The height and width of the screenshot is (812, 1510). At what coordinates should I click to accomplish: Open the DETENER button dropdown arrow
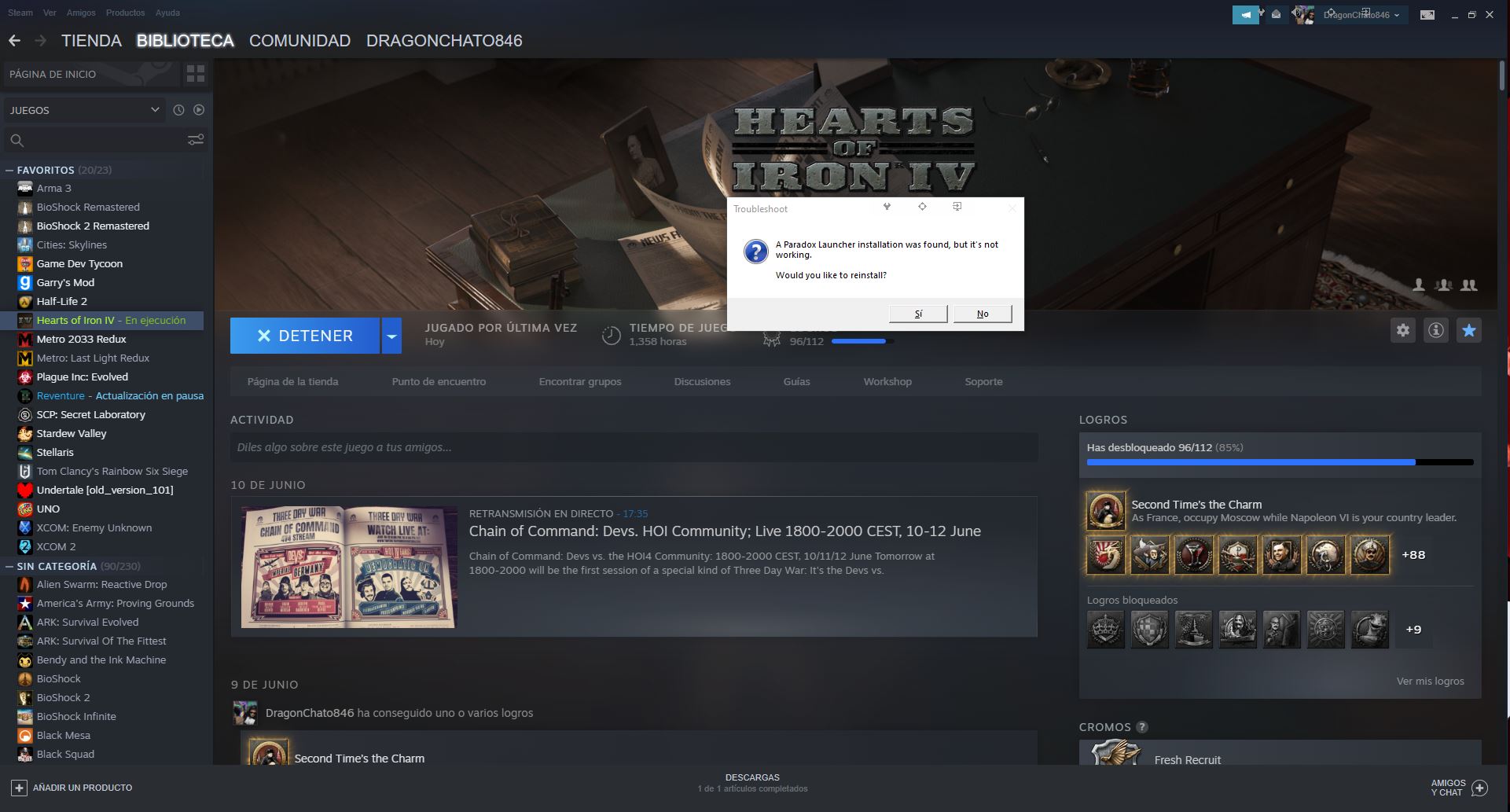tap(391, 336)
